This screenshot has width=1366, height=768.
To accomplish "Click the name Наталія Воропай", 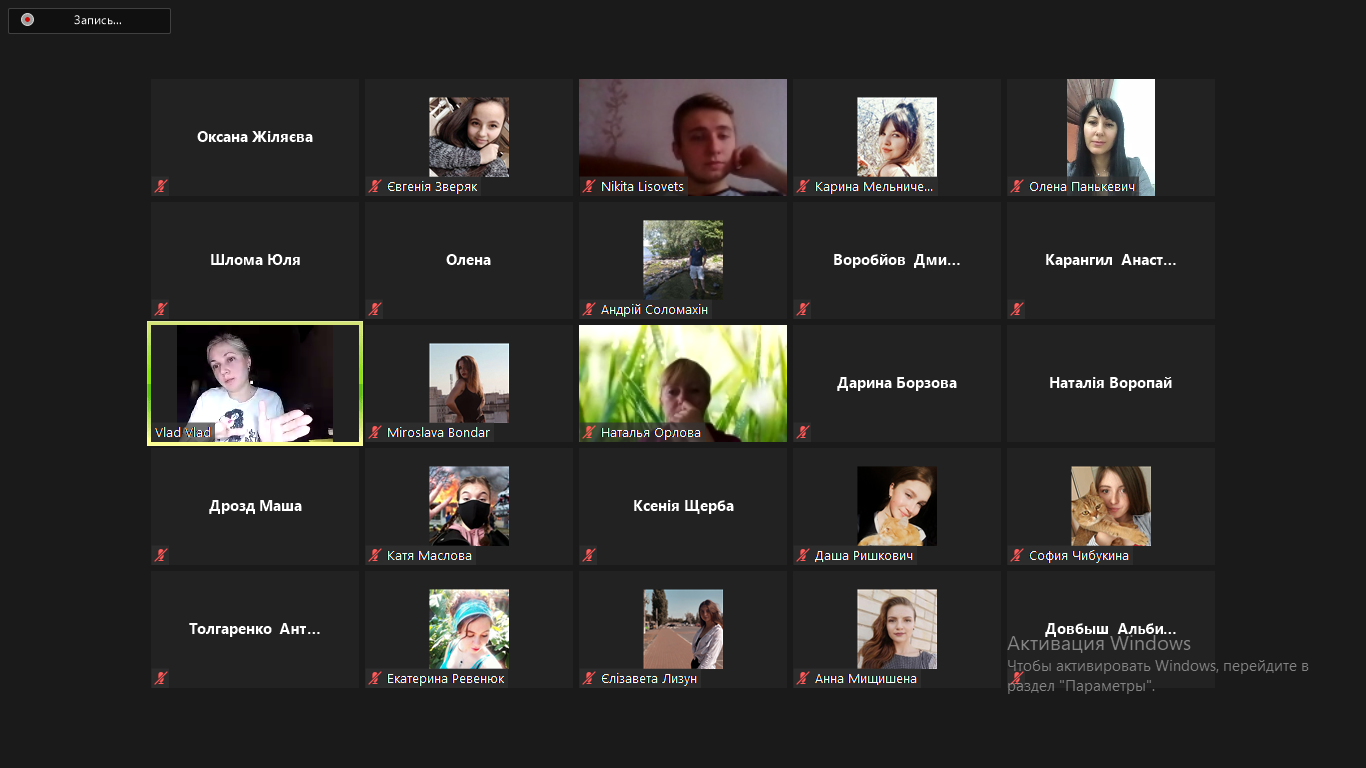I will point(1111,383).
